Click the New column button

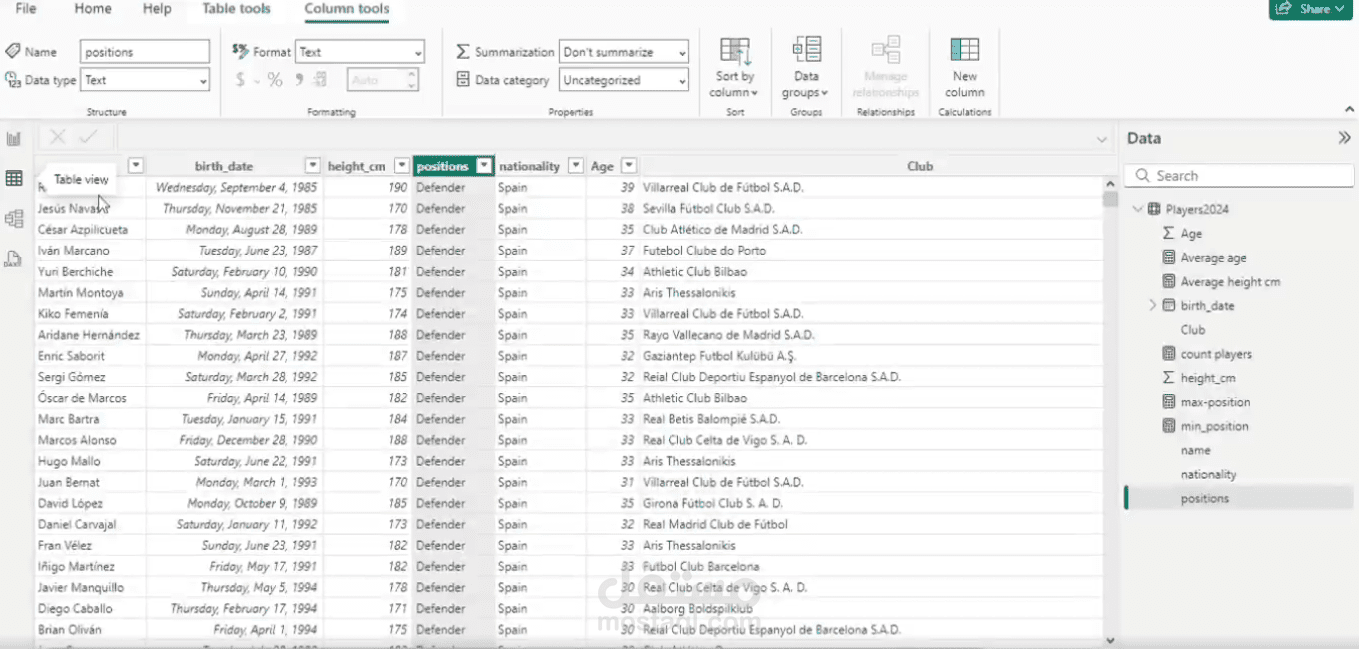[964, 68]
